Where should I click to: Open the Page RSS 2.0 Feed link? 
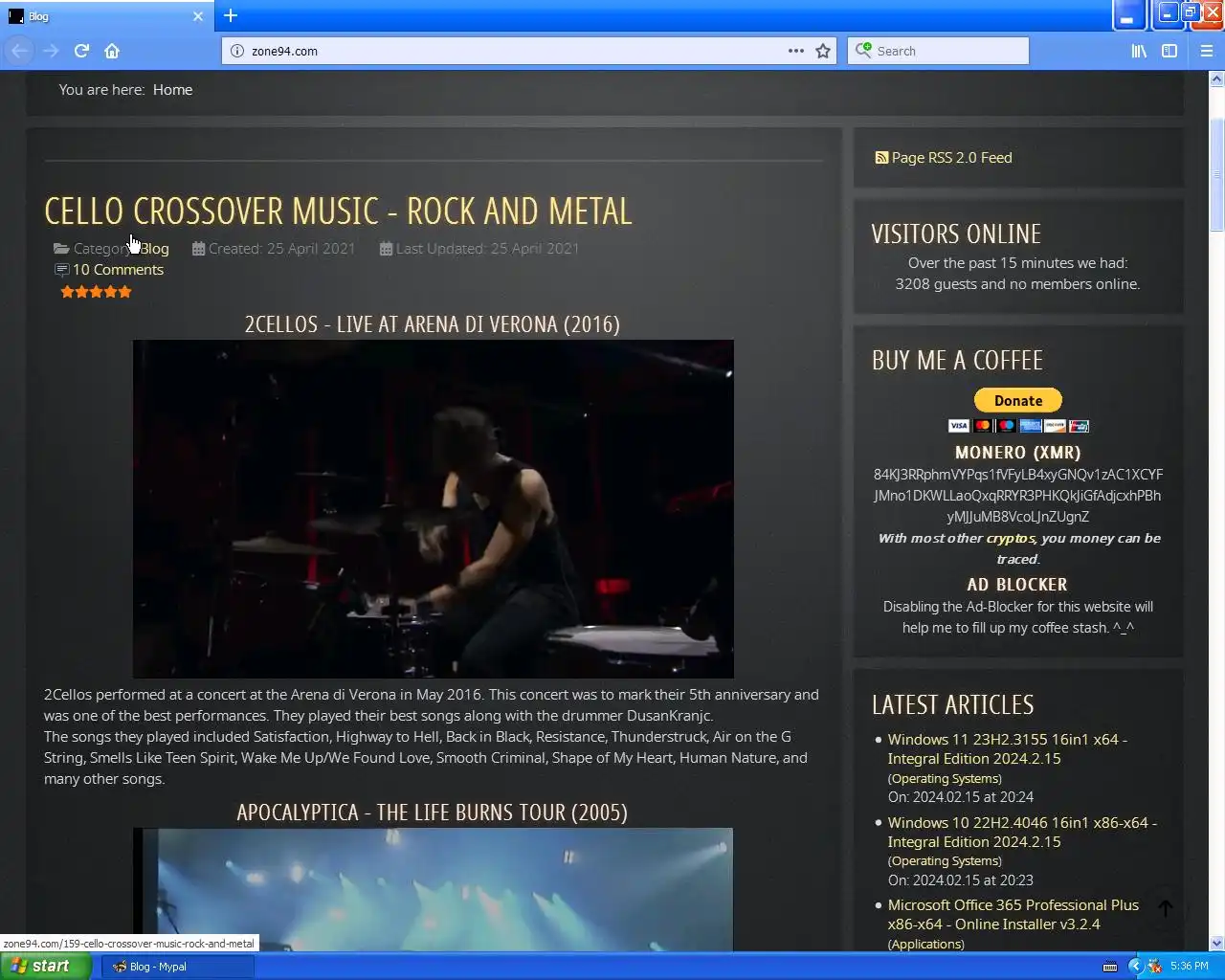(x=951, y=157)
